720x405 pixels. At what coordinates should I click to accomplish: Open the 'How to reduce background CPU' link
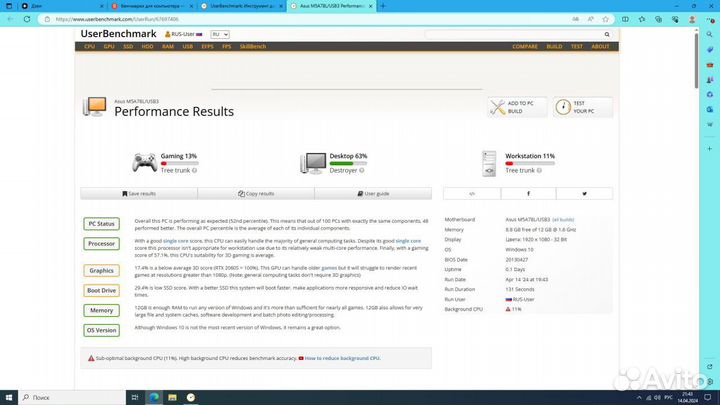(341, 357)
